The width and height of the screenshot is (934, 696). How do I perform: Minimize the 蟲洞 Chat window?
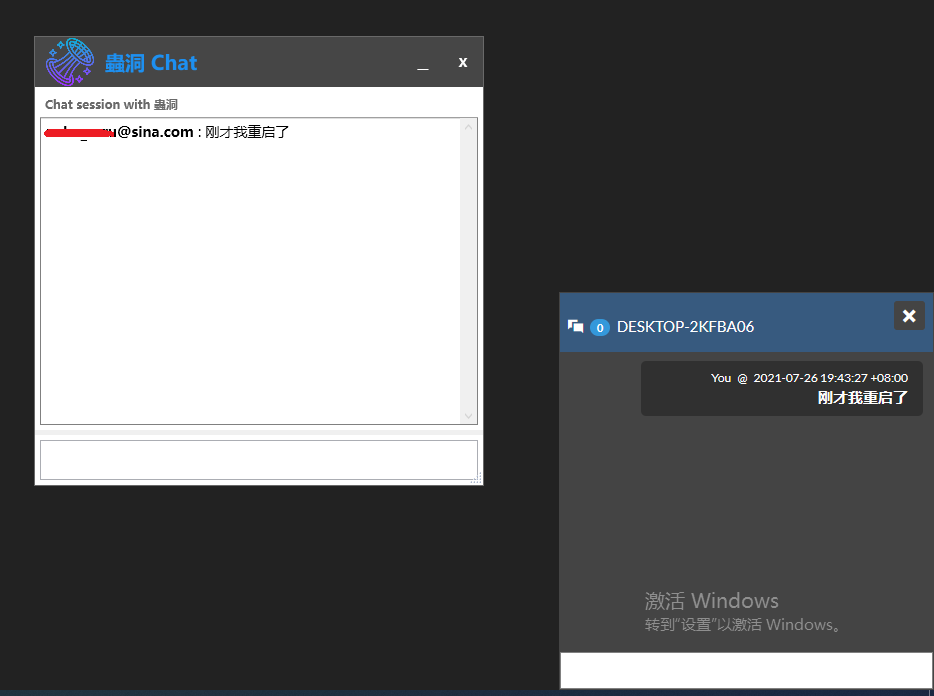pyautogui.click(x=423, y=63)
